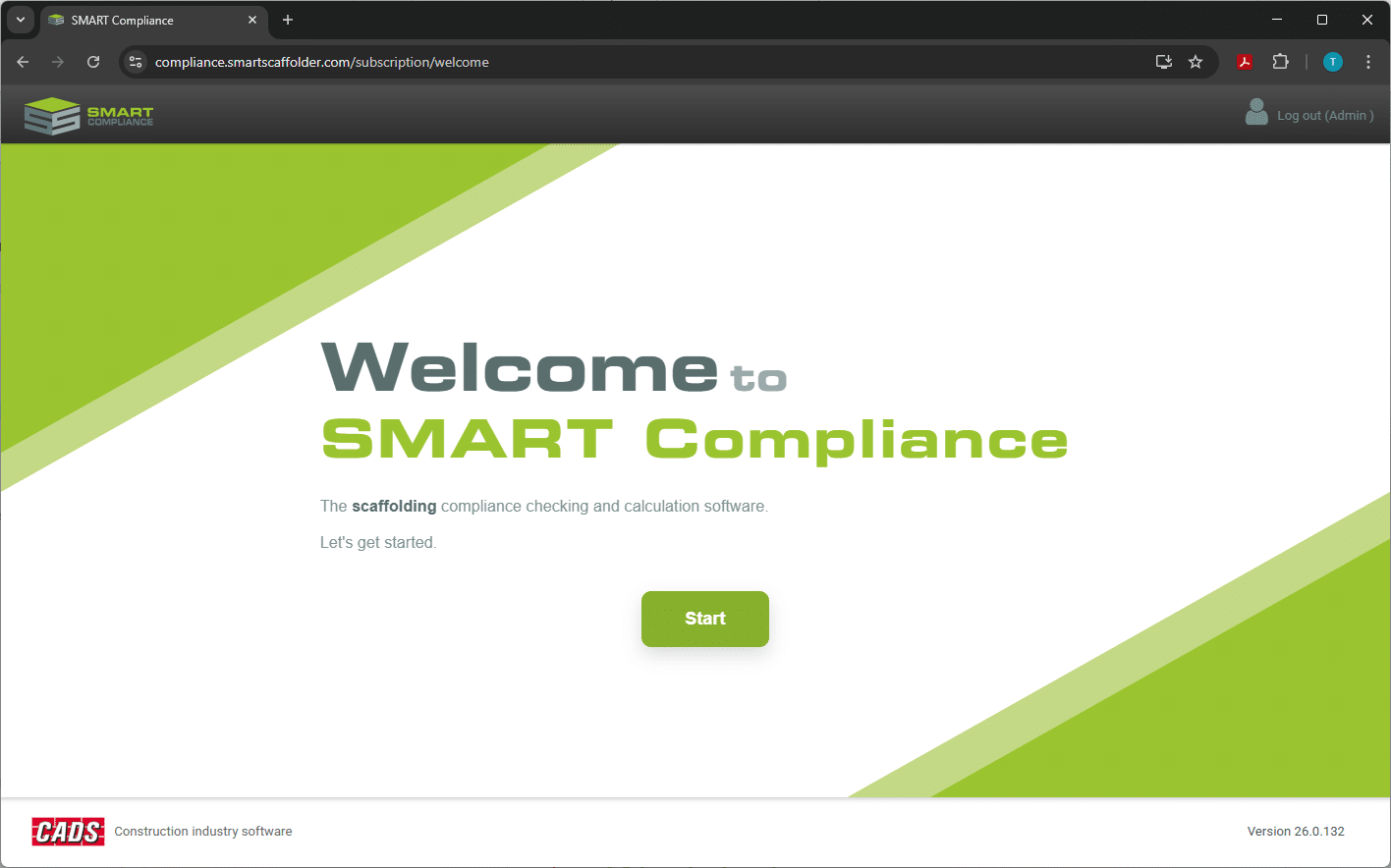Click the CADS logo in the footer
The width and height of the screenshot is (1391, 868).
tap(68, 832)
